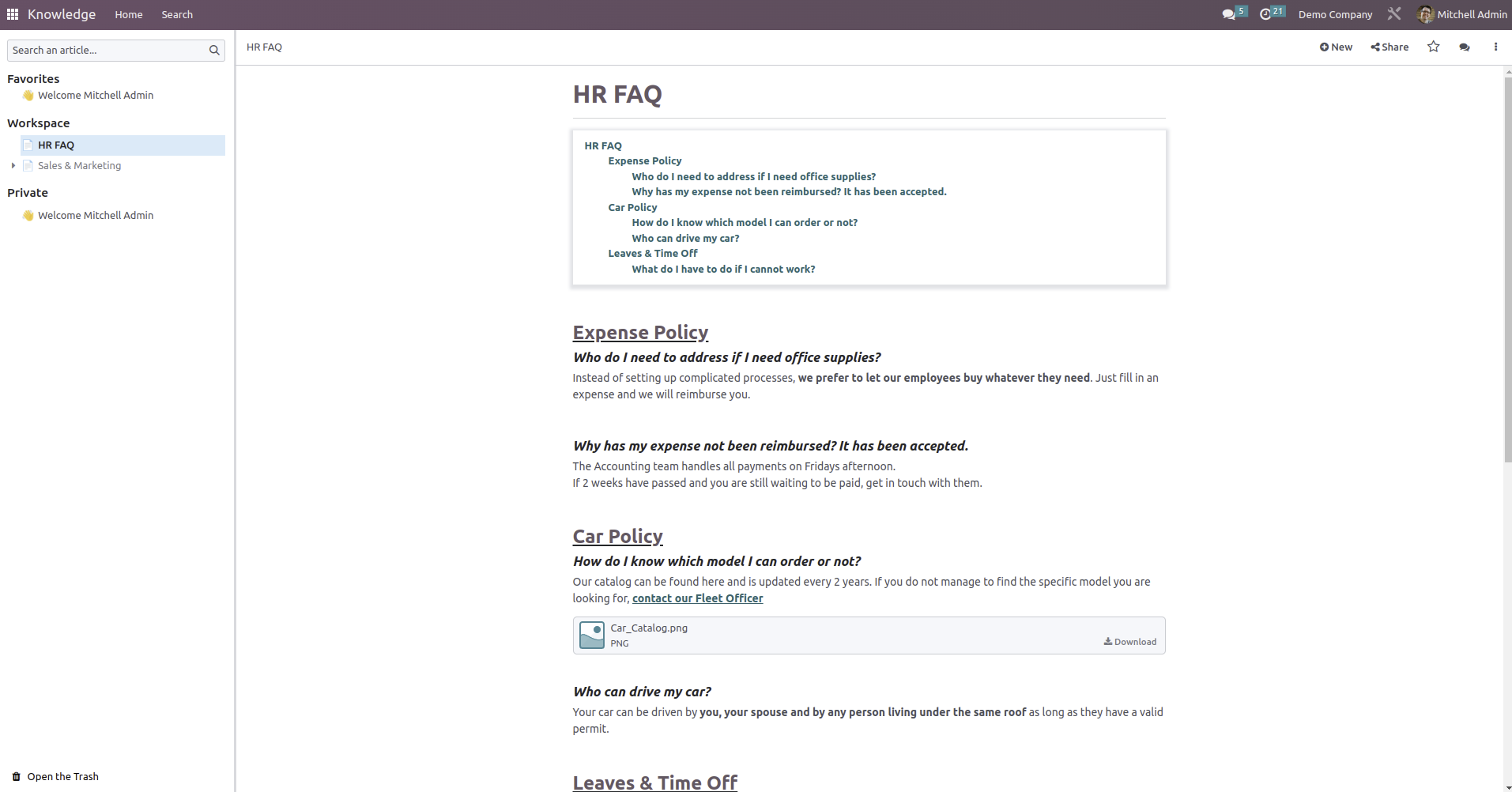This screenshot has height=792, width=1512.
Task: Click the search magnifier icon in sidebar
Action: [213, 50]
